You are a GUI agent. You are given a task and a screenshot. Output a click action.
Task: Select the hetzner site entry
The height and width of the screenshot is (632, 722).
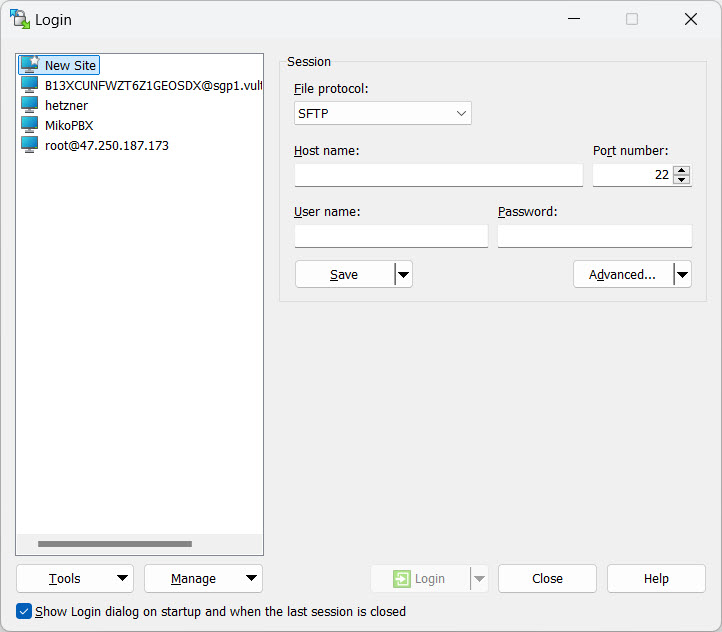(x=66, y=105)
